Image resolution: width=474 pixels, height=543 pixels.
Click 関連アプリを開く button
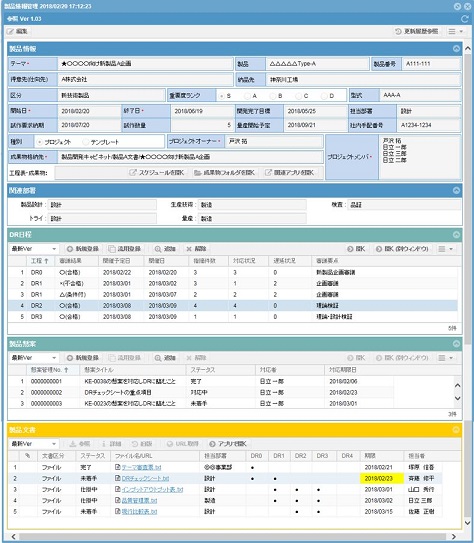[x=290, y=172]
